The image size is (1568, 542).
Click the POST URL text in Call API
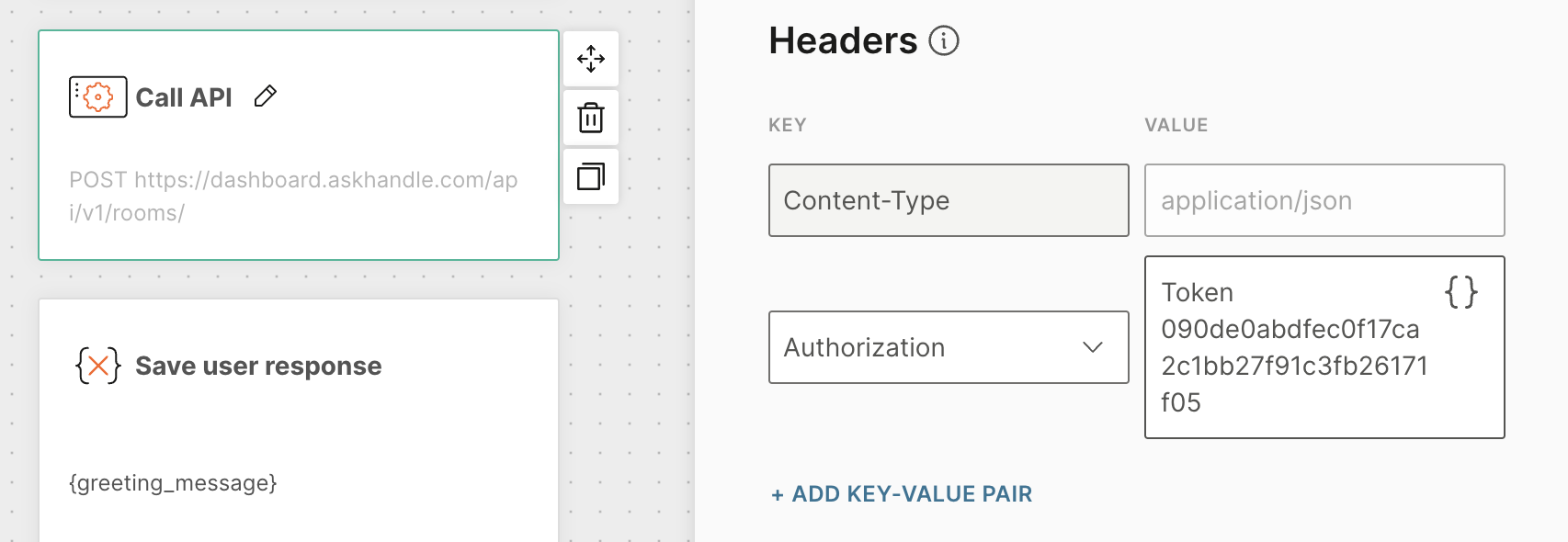coord(293,196)
